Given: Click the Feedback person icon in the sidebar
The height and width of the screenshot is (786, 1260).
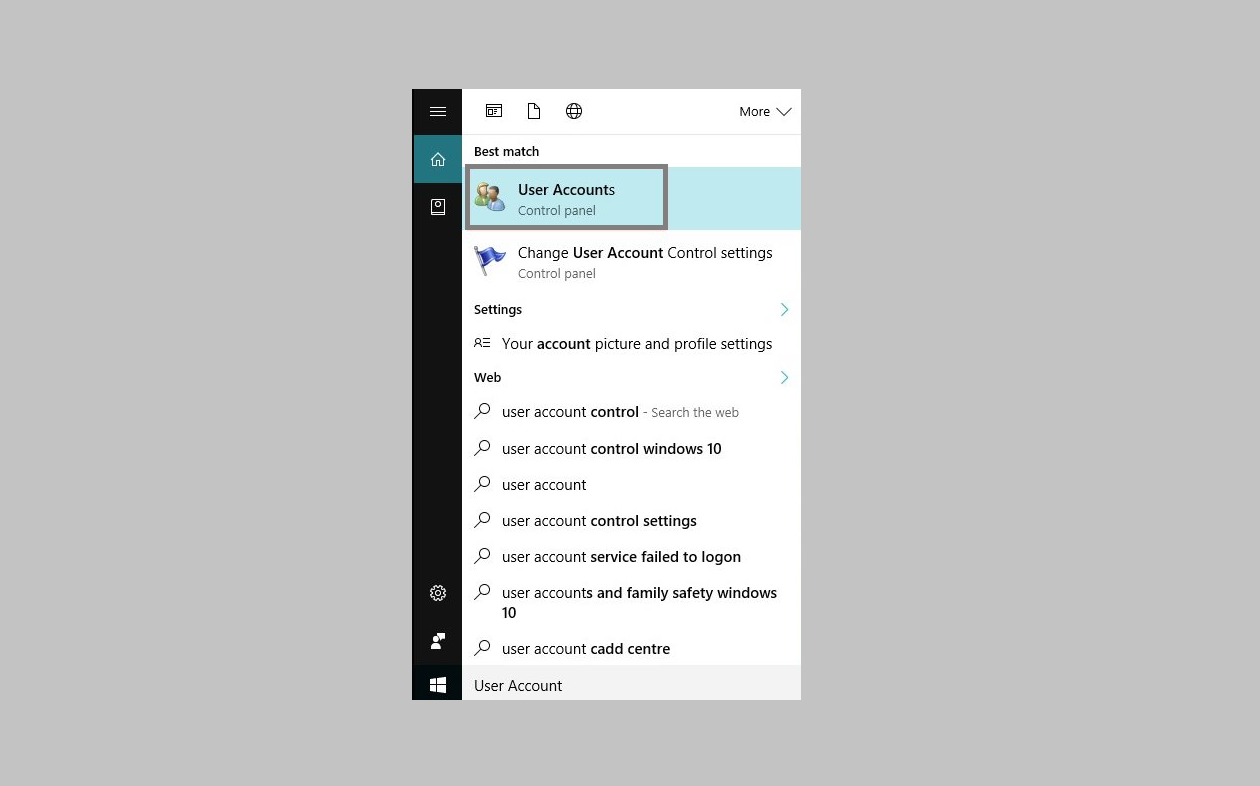Looking at the screenshot, I should pyautogui.click(x=437, y=641).
